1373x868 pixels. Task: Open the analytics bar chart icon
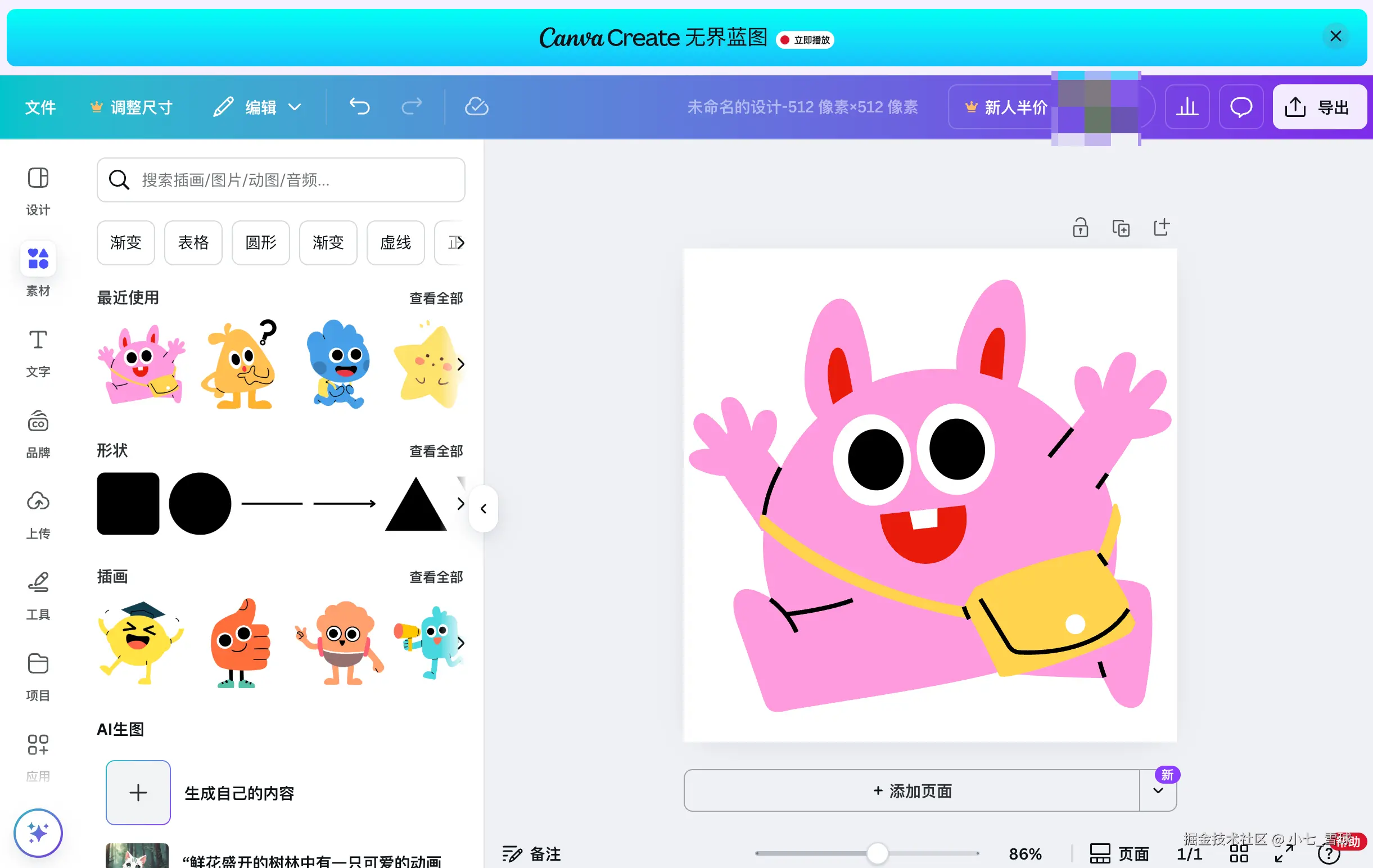pyautogui.click(x=1187, y=107)
